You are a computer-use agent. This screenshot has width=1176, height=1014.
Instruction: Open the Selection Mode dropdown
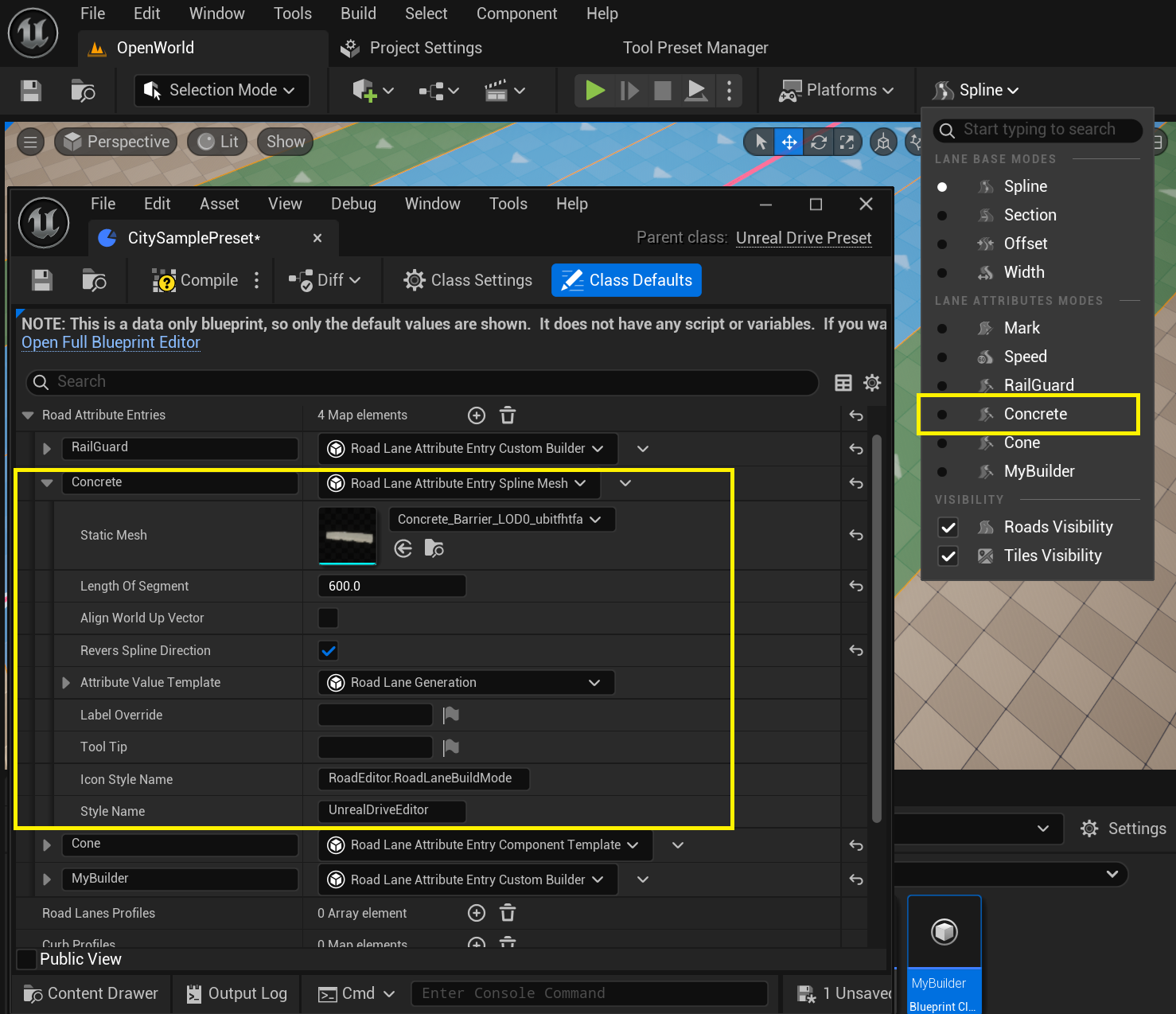coord(222,91)
